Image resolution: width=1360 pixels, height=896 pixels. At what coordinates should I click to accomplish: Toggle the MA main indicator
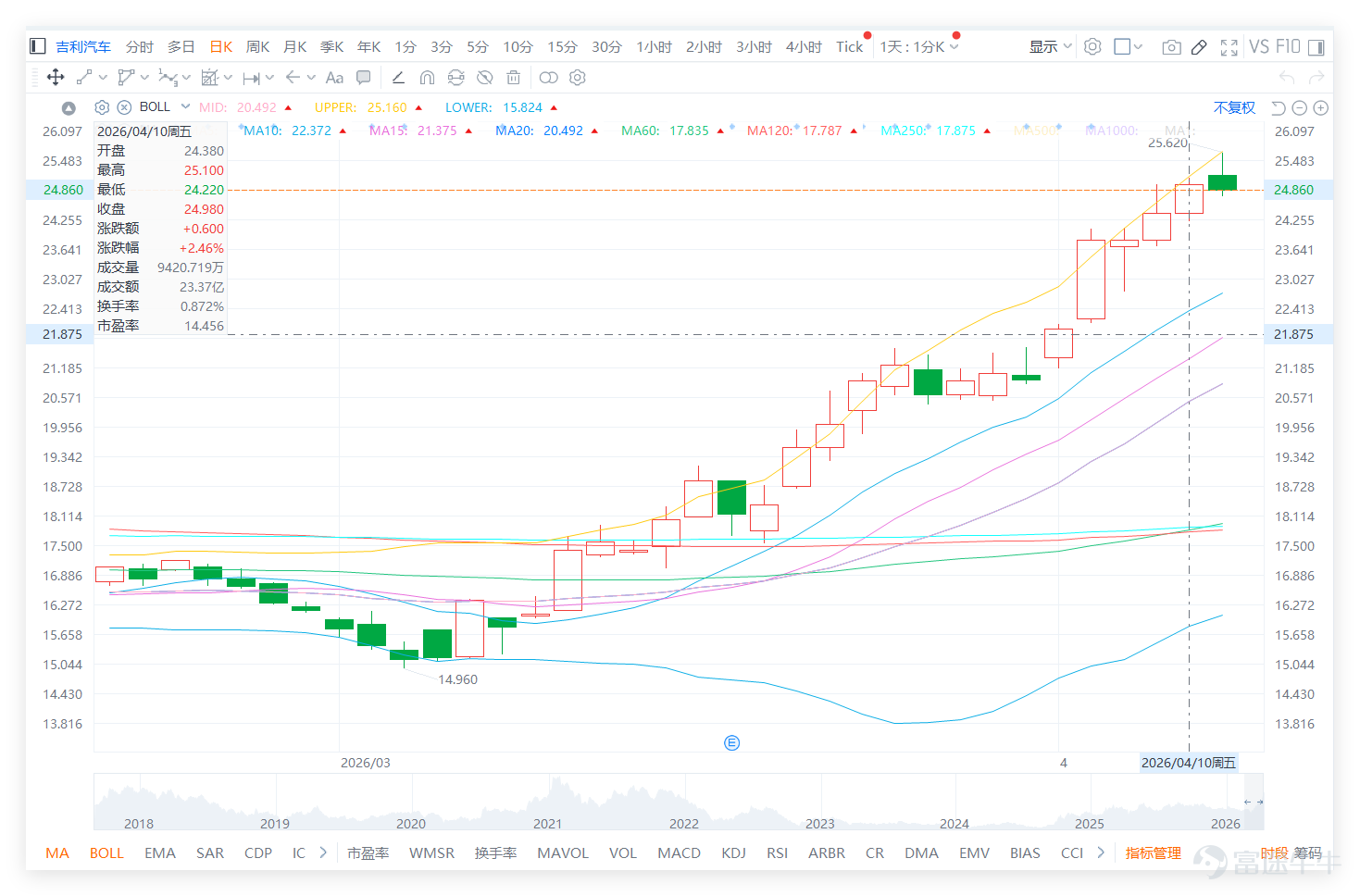click(57, 852)
